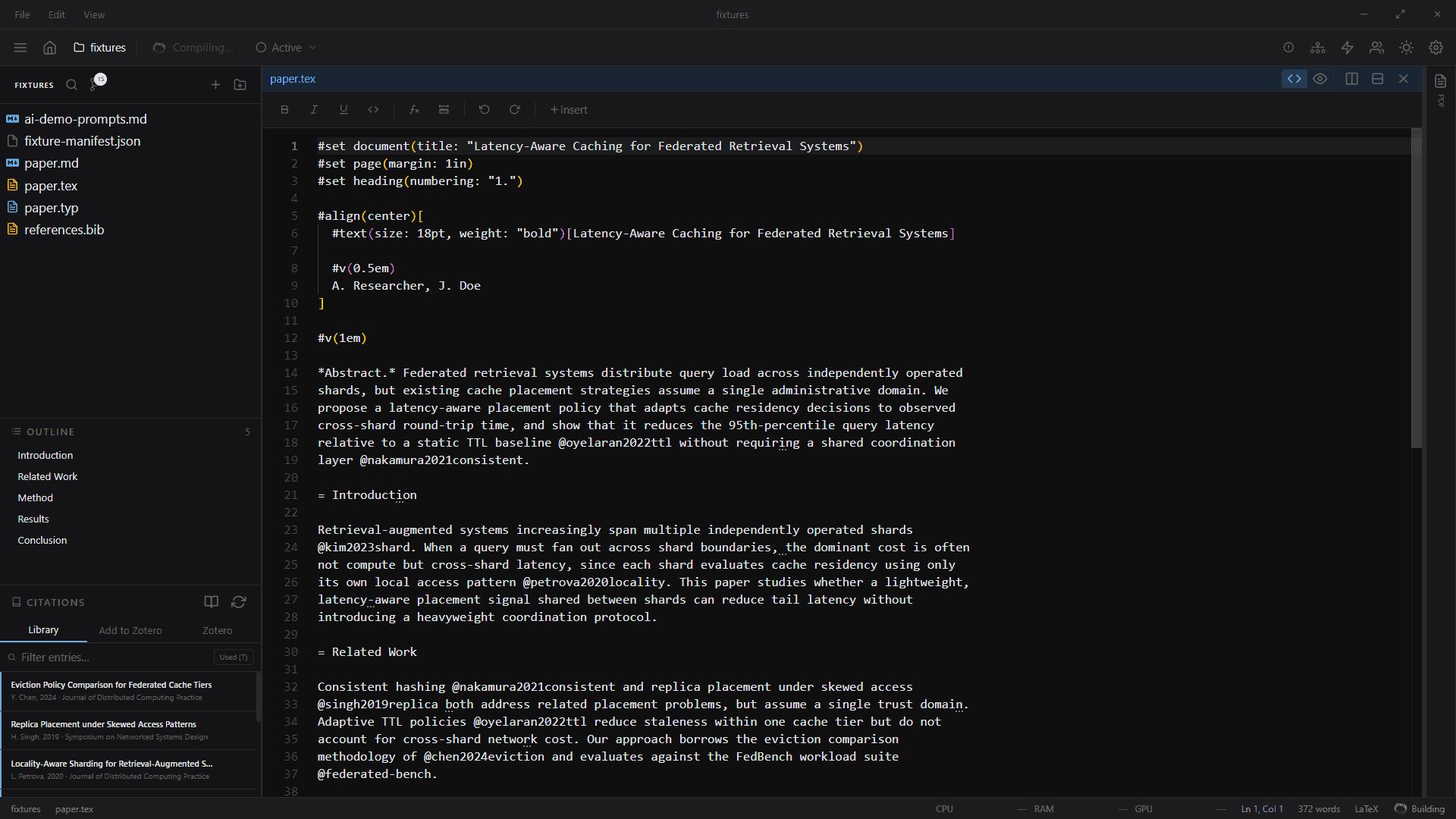
Task: Open the hierarchy diagram icon
Action: click(1318, 47)
